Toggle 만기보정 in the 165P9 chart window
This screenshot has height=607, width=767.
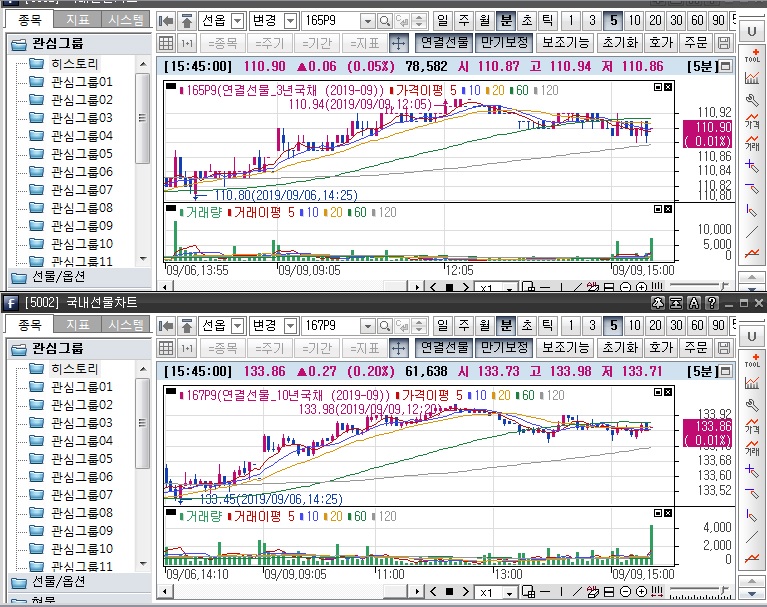pyautogui.click(x=503, y=43)
